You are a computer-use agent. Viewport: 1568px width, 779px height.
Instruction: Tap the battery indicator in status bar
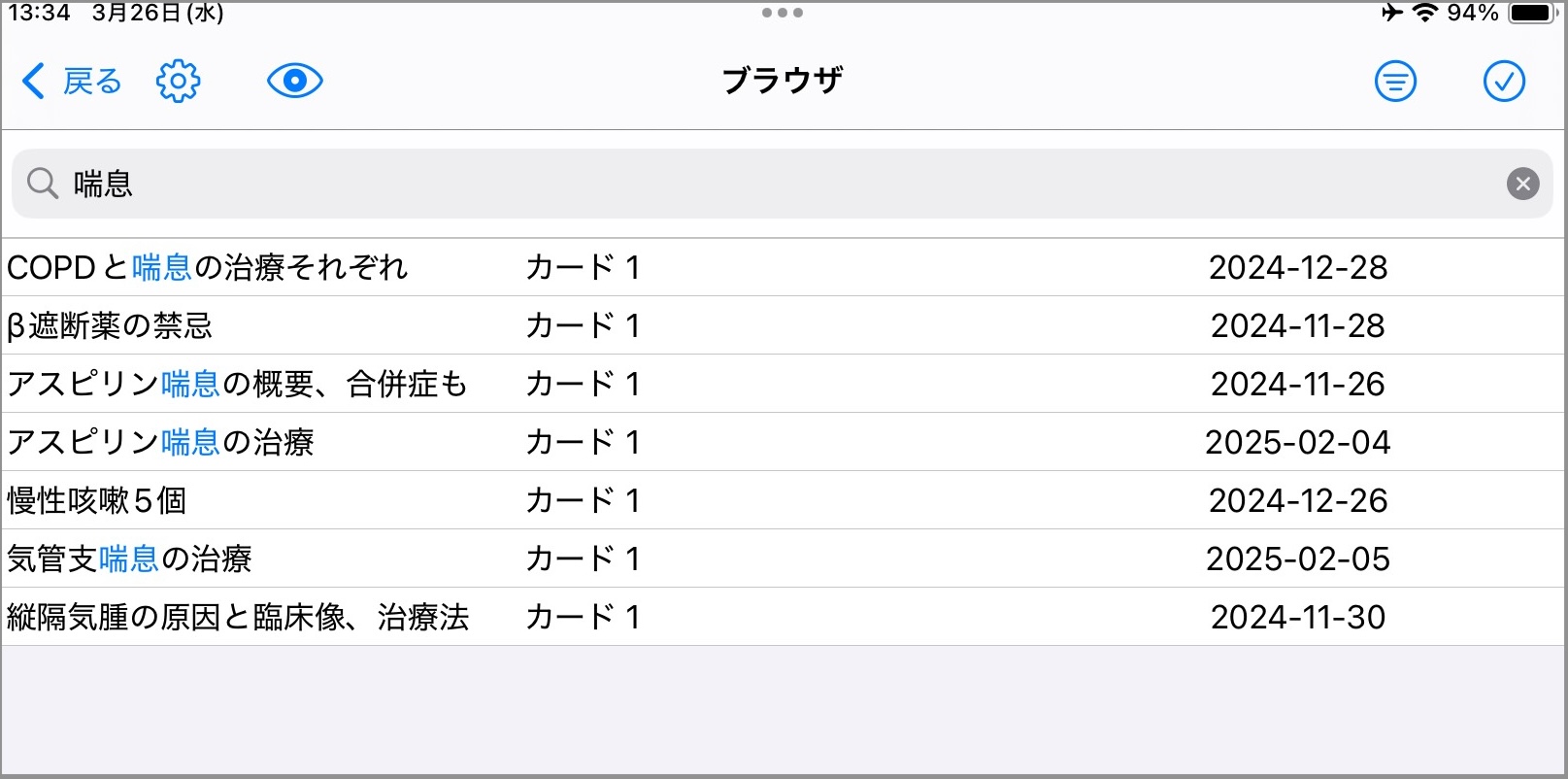tap(1534, 13)
